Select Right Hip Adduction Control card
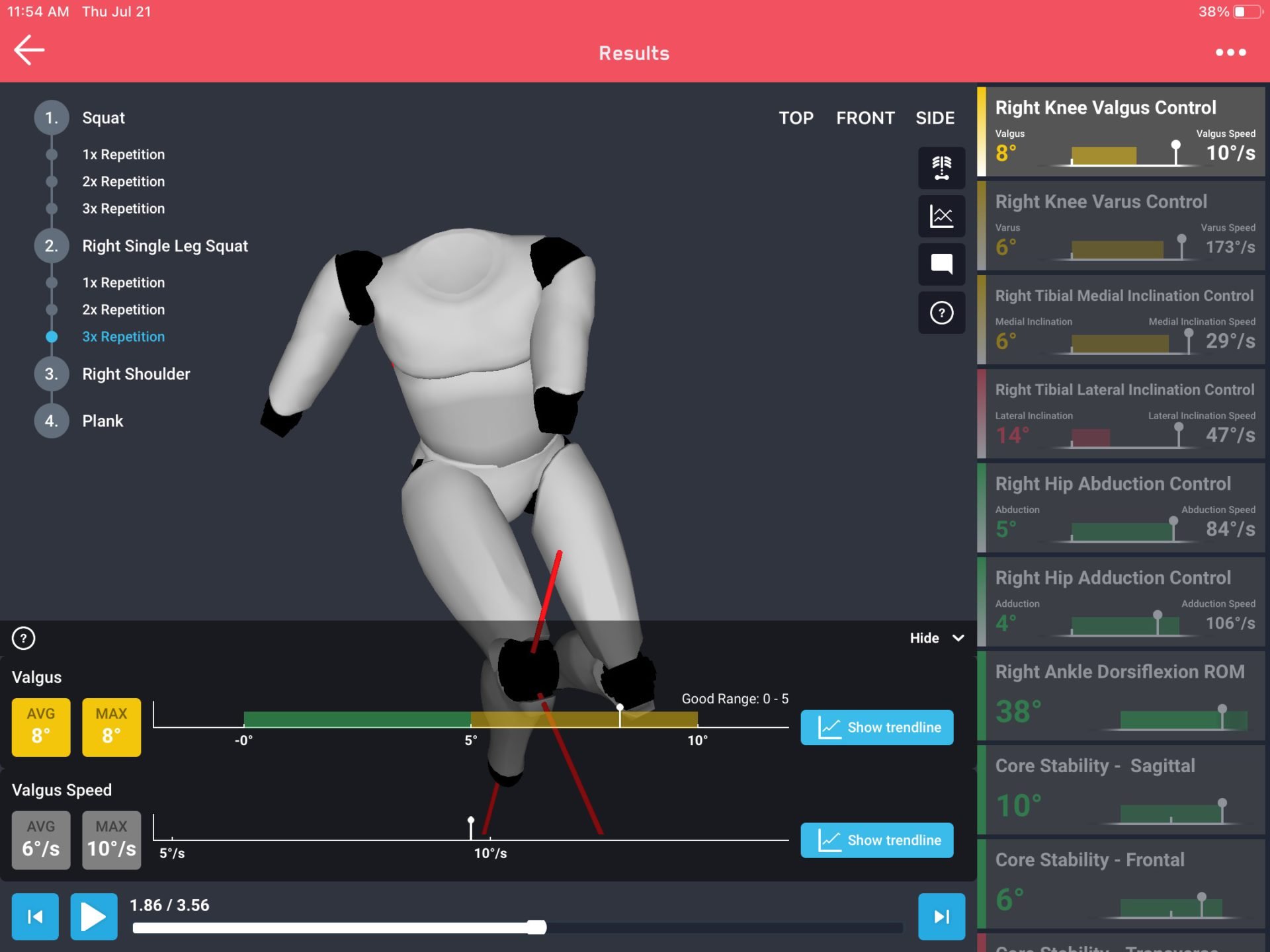The height and width of the screenshot is (952, 1270). (x=1121, y=602)
